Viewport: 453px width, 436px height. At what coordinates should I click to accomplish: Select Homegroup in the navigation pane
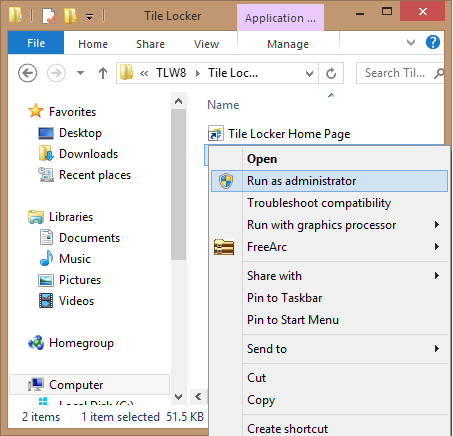81,343
